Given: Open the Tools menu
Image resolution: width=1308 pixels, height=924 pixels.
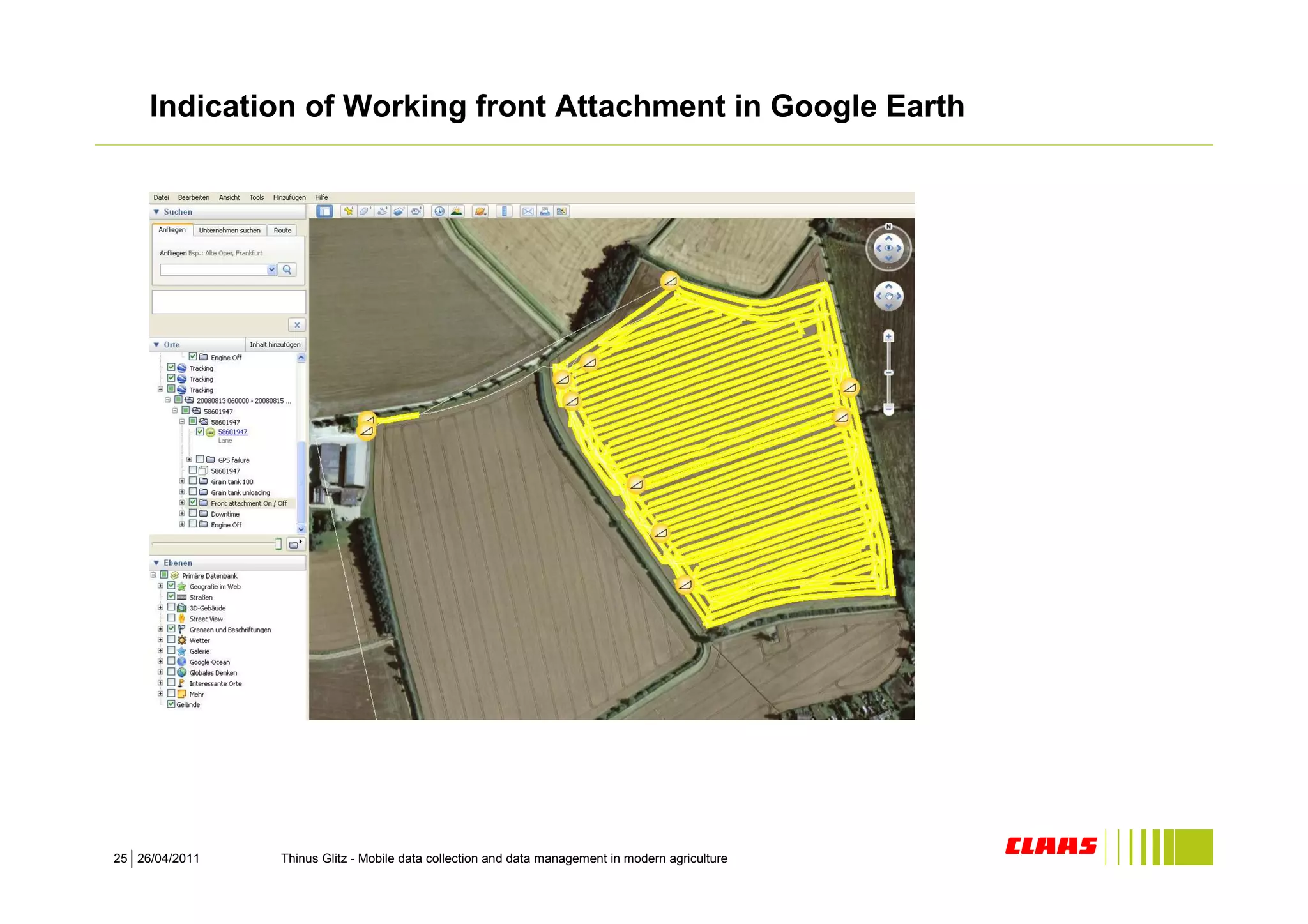Looking at the screenshot, I should (257, 197).
